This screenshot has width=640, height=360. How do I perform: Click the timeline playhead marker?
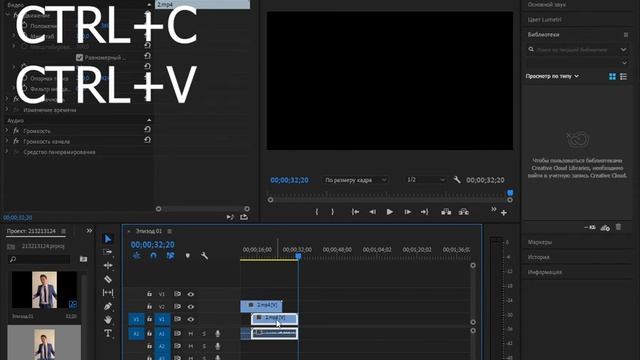tap(298, 256)
